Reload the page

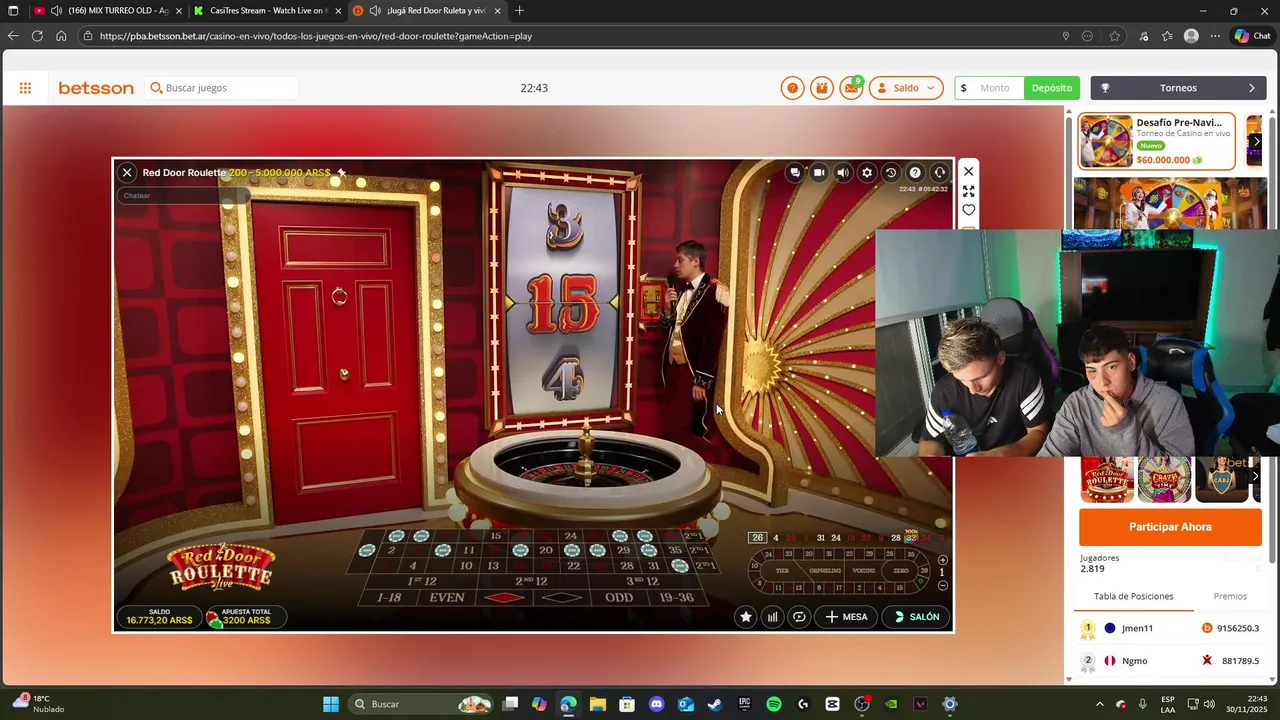(x=37, y=36)
